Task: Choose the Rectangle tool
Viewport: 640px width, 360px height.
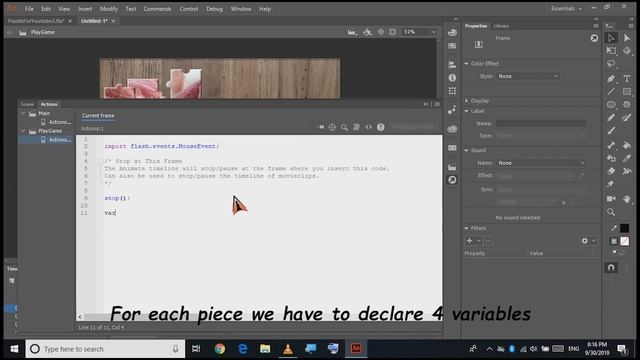Action: click(x=627, y=92)
